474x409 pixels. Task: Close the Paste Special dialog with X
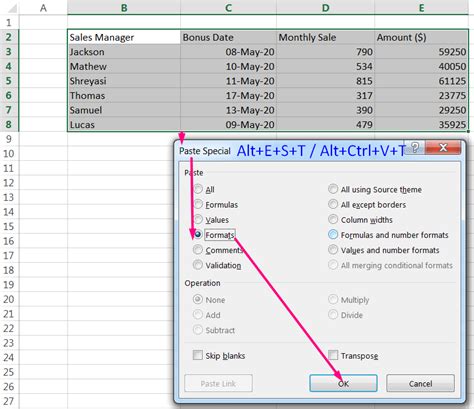tap(443, 147)
